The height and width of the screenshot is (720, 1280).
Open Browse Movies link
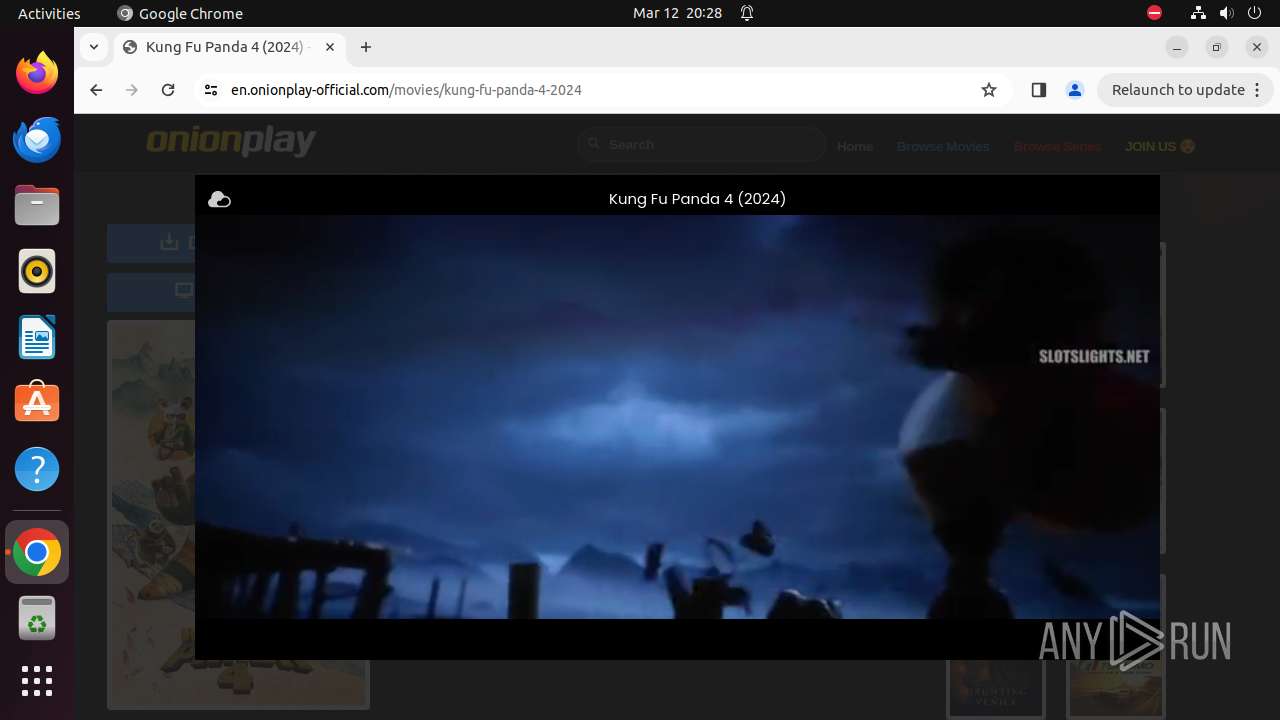(x=943, y=146)
